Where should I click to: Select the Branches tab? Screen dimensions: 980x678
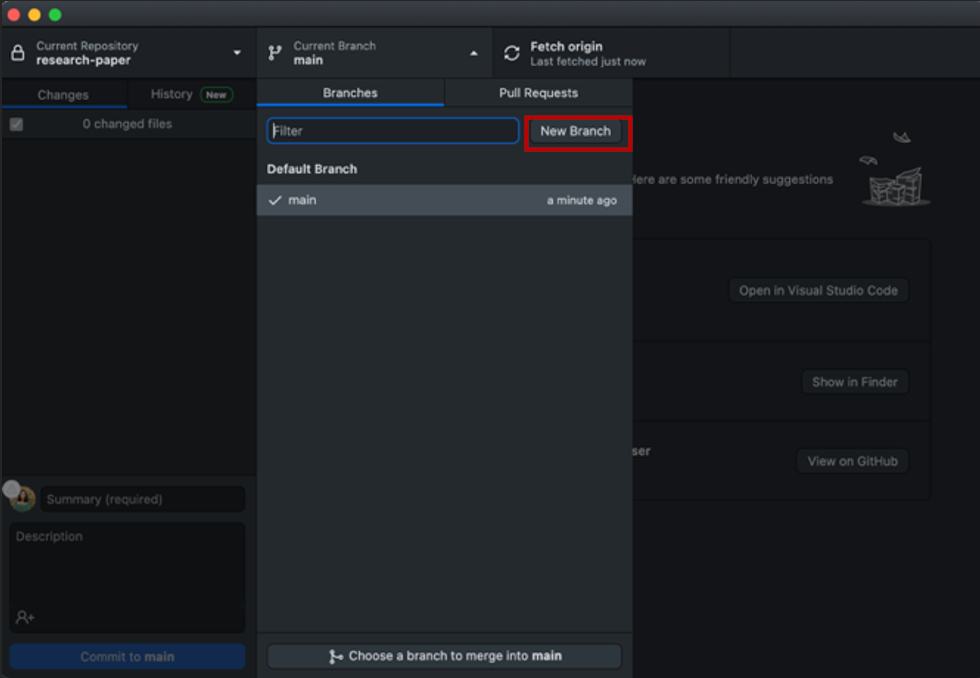[x=350, y=93]
